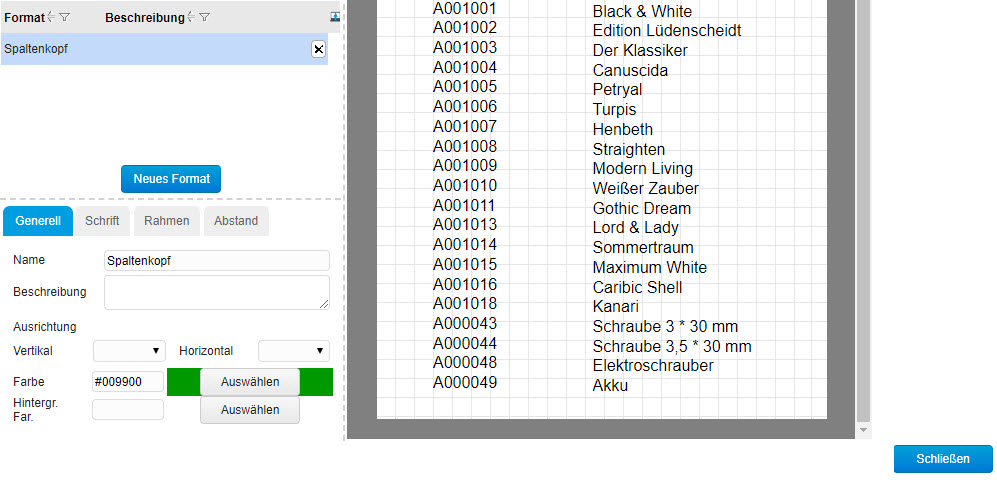Select article number A001004 in preview
The width and height of the screenshot is (997, 485).
click(x=465, y=67)
